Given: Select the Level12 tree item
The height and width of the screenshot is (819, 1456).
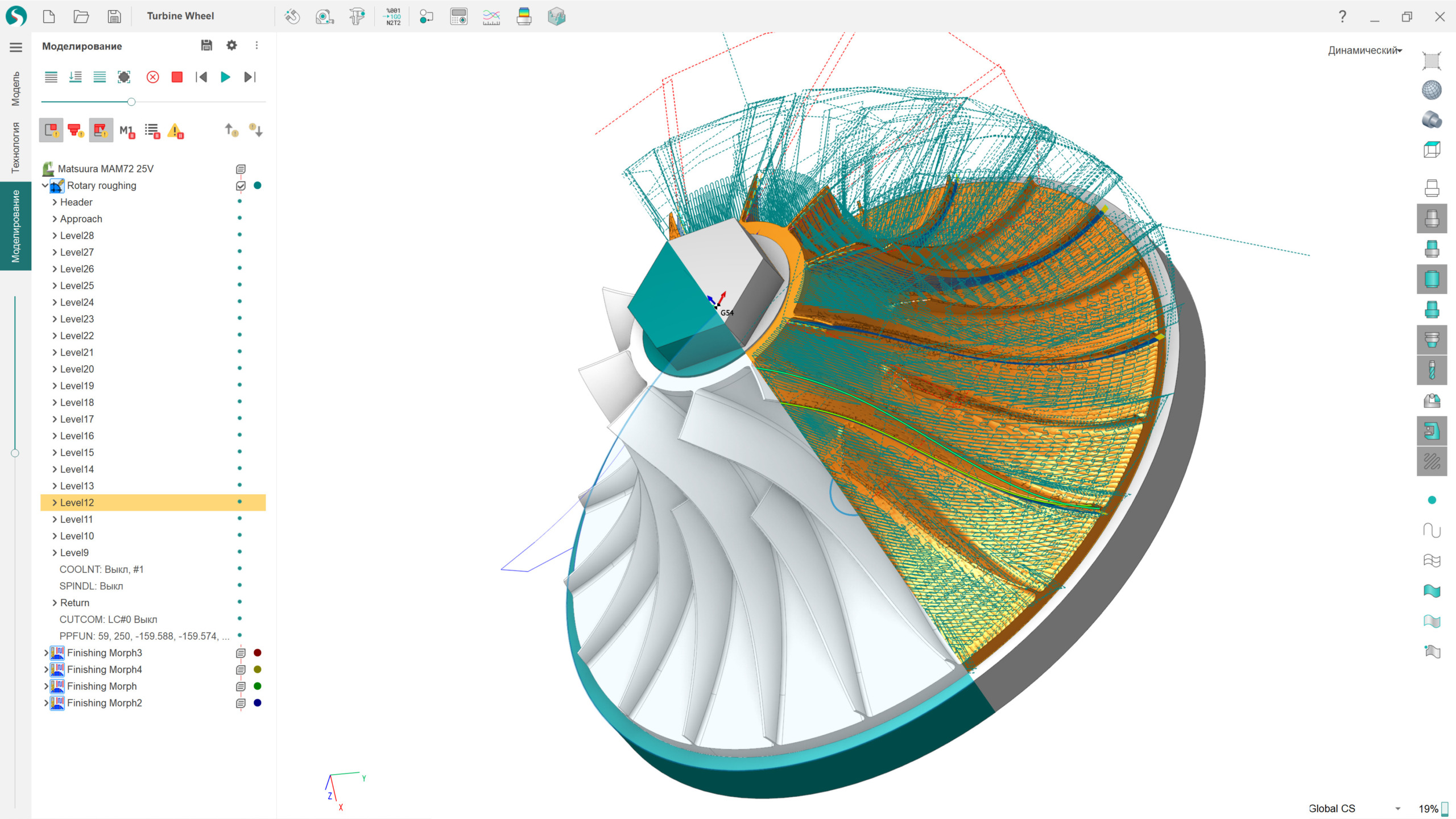Looking at the screenshot, I should coord(77,503).
